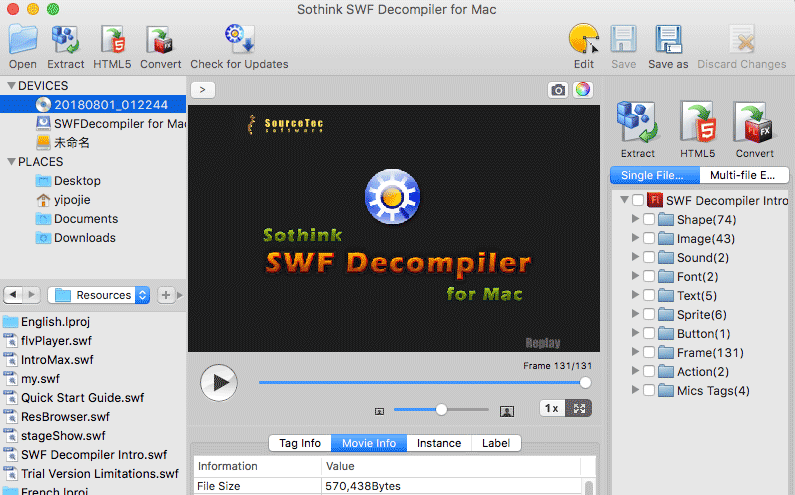Click the Edit toolbar icon
This screenshot has height=495, width=795.
pyautogui.click(x=584, y=39)
